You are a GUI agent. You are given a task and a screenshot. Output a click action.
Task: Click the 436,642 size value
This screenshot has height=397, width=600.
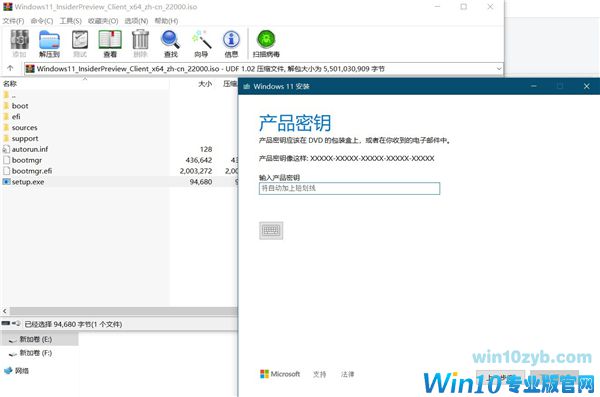click(x=199, y=160)
